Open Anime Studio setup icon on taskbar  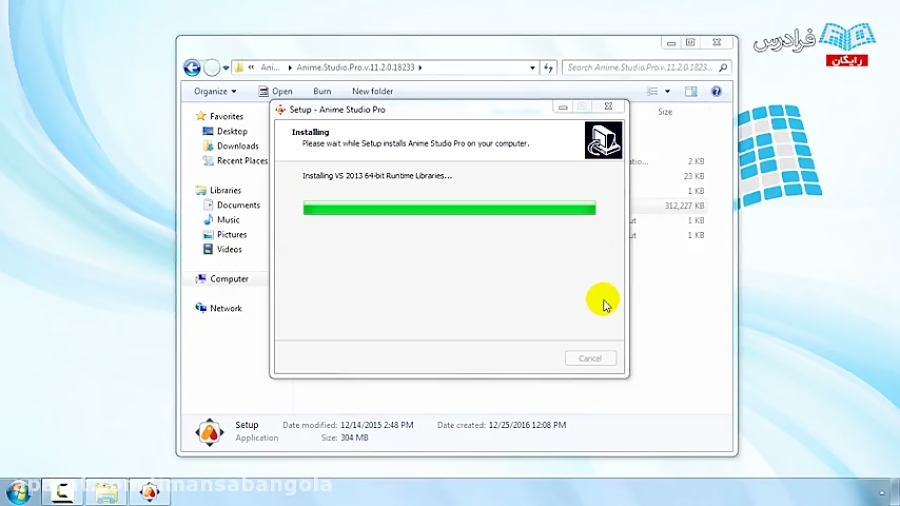coord(150,492)
